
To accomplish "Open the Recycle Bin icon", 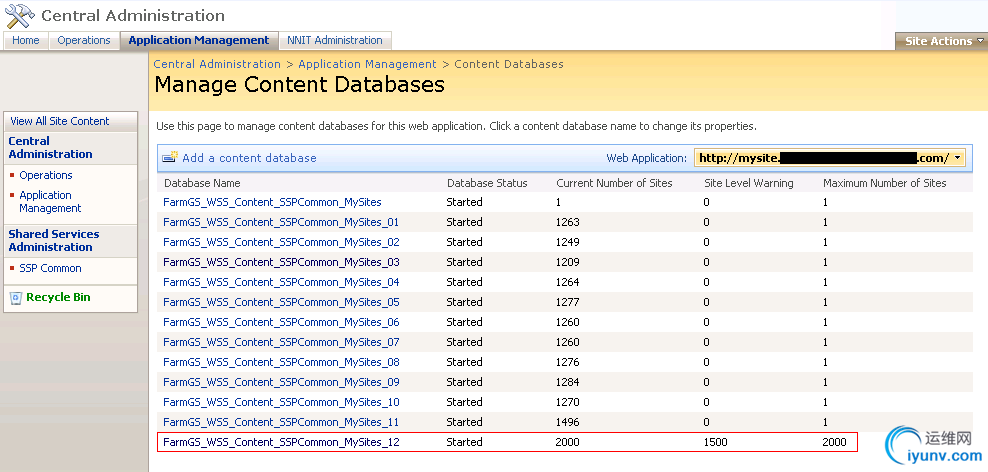I will click(x=16, y=297).
